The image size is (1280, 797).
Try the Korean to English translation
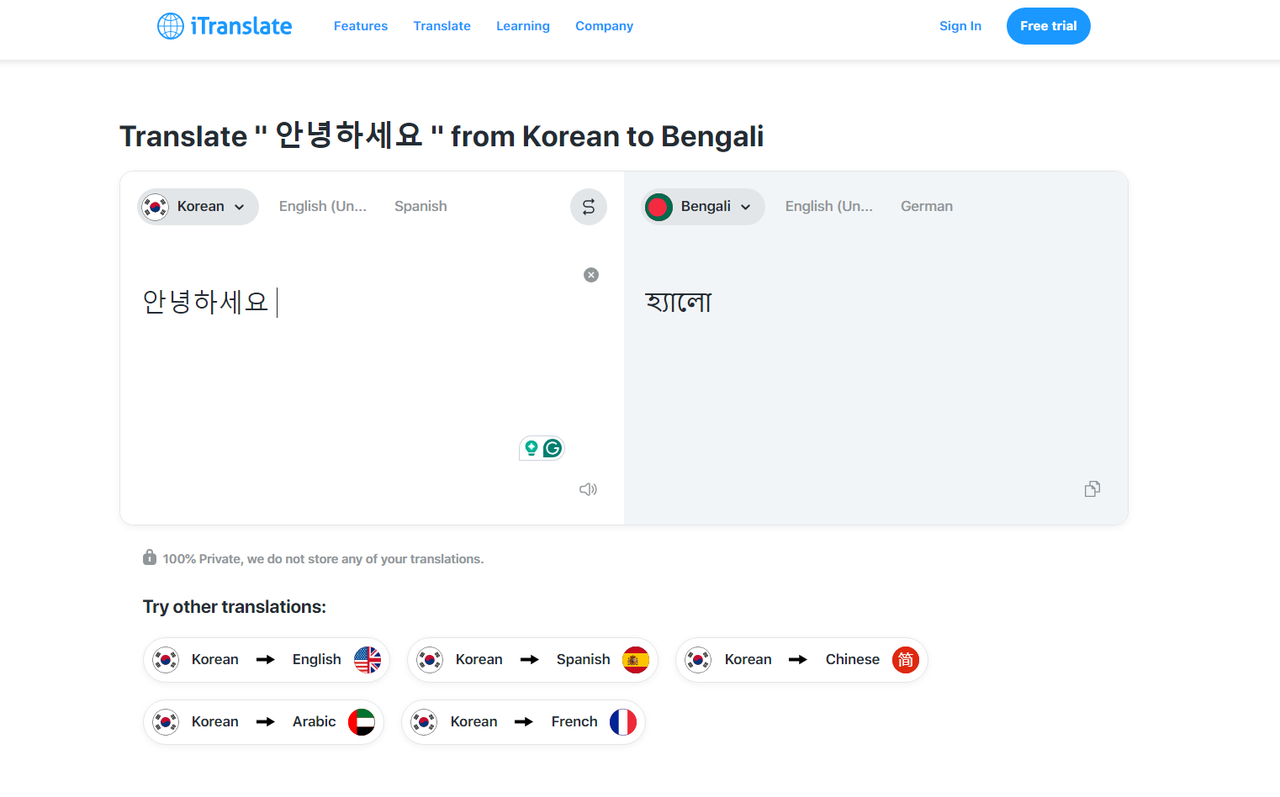(x=266, y=660)
